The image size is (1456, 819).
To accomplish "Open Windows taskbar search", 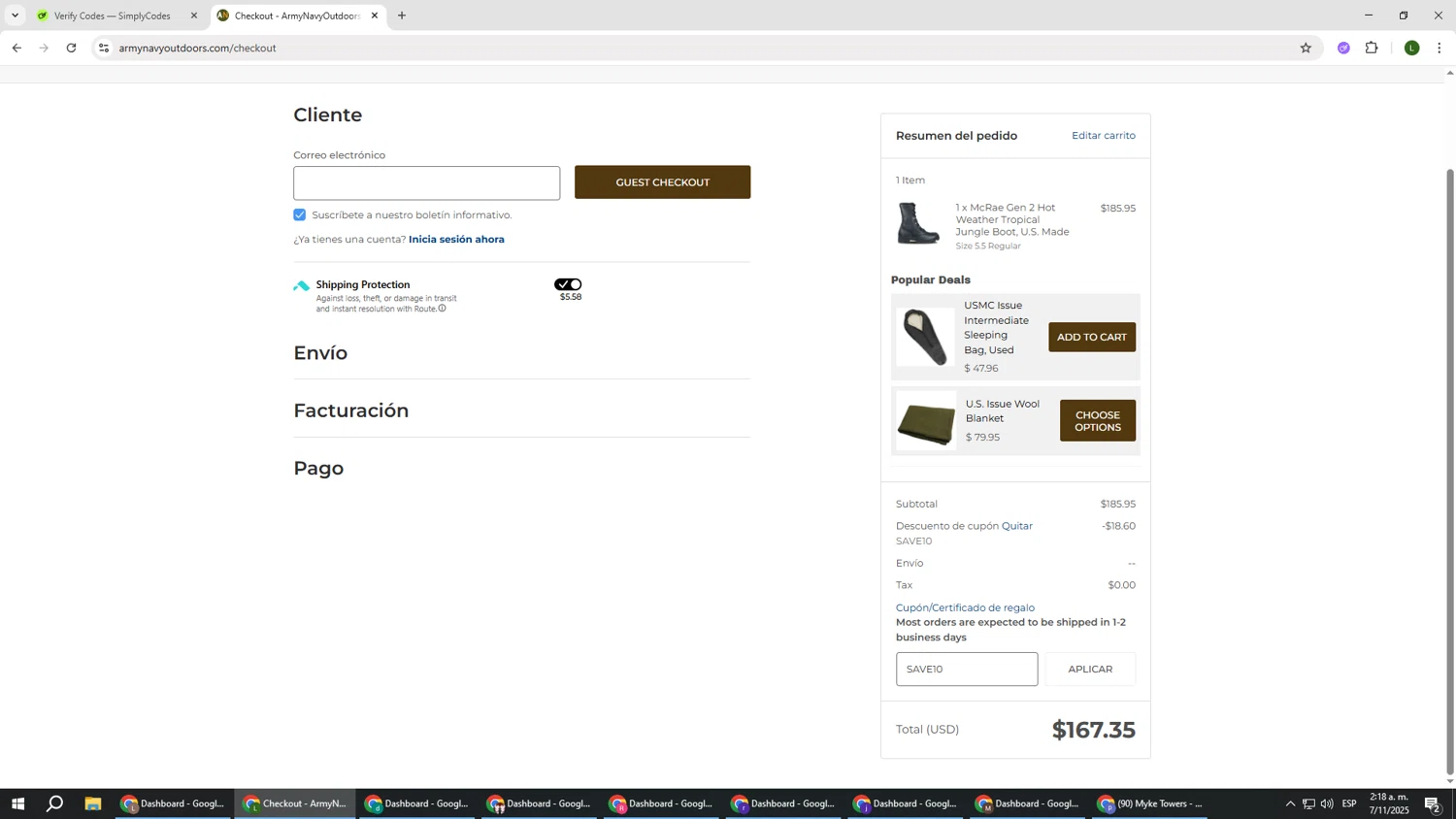I will click(55, 803).
